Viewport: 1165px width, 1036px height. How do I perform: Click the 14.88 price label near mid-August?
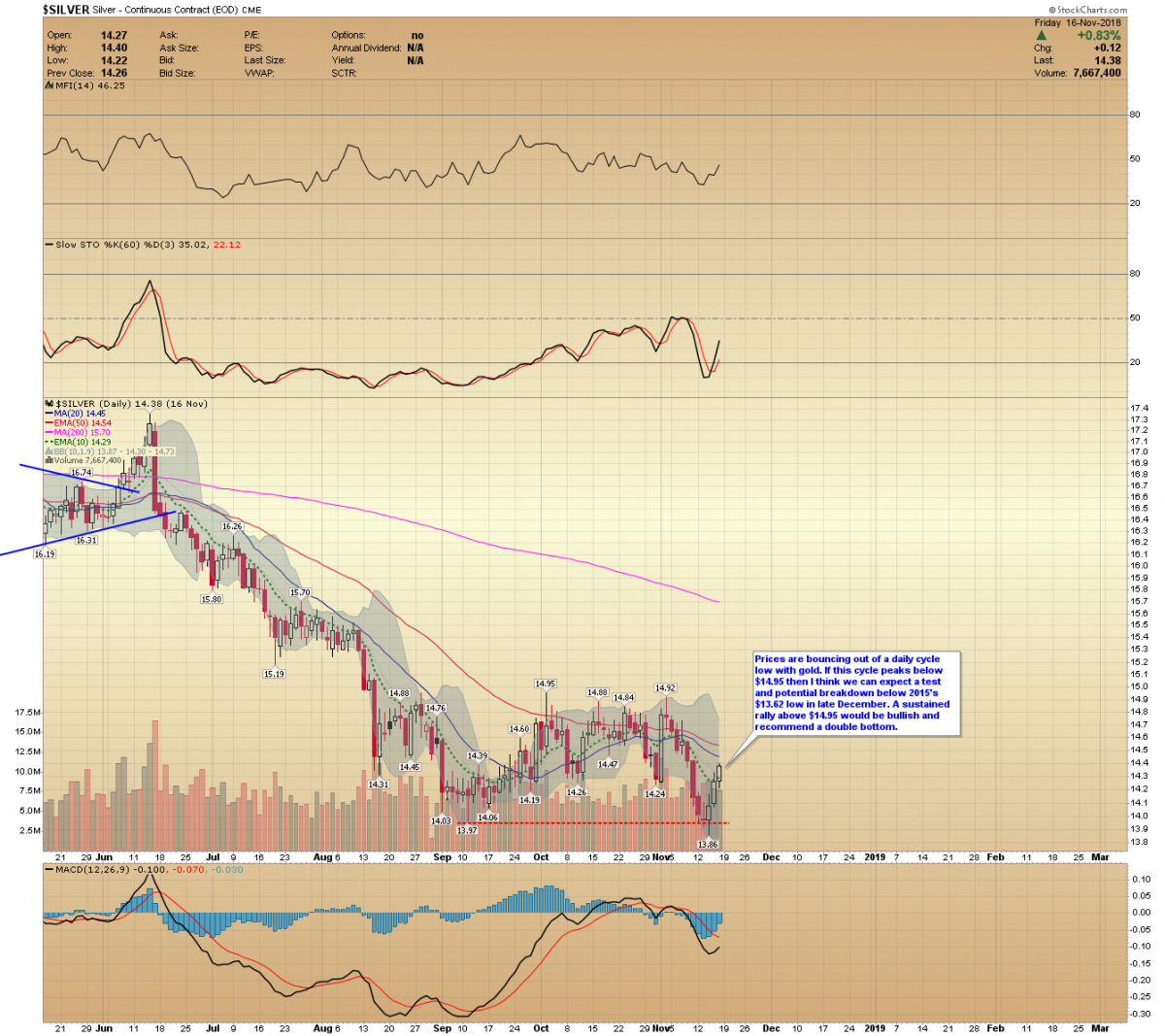point(399,693)
